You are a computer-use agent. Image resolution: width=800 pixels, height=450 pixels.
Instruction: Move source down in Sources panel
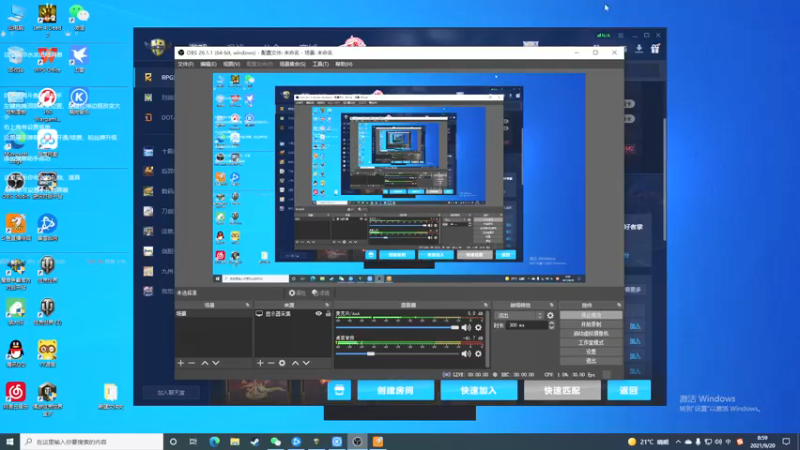point(306,363)
